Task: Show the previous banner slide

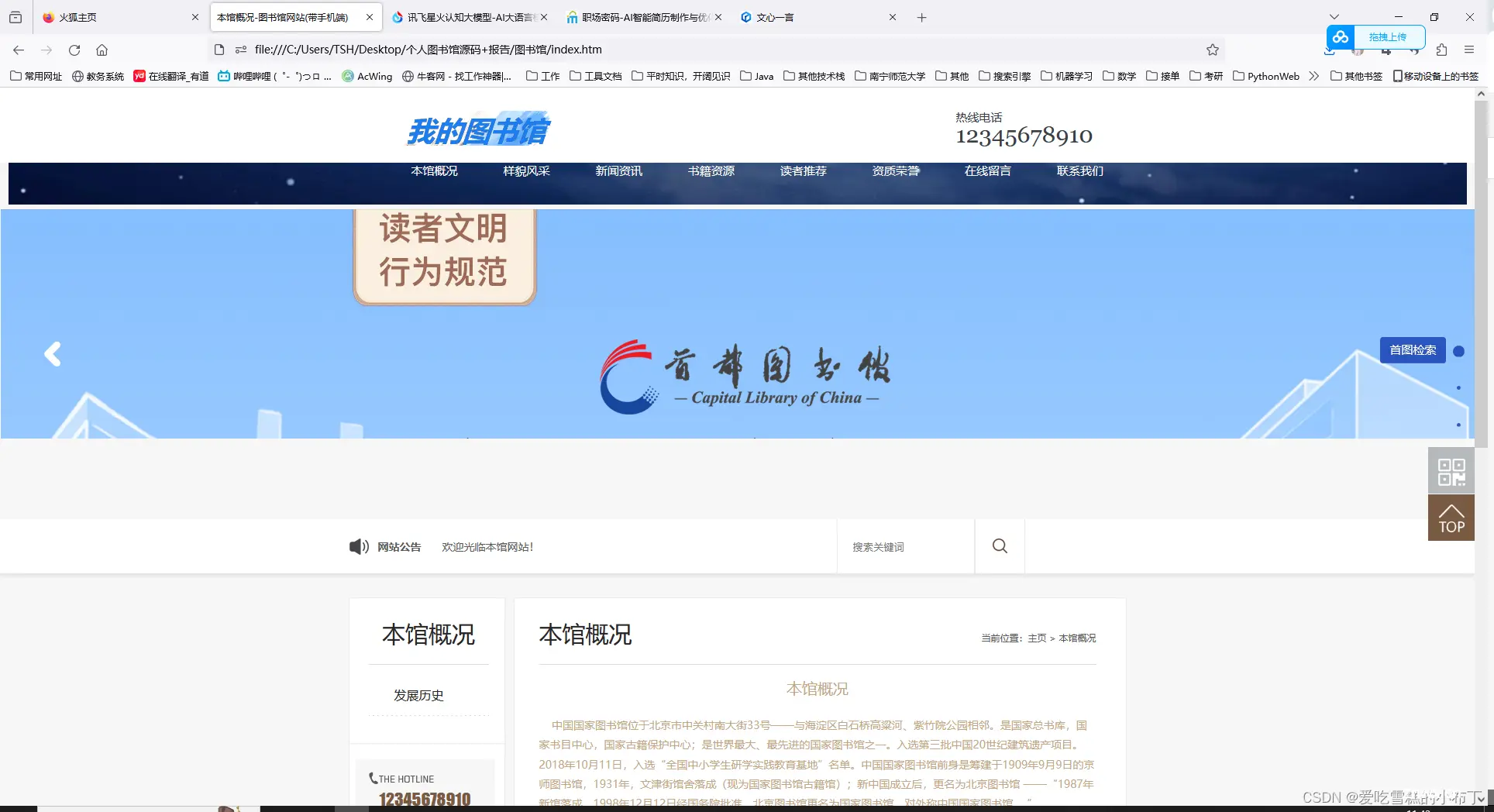Action: pyautogui.click(x=53, y=354)
